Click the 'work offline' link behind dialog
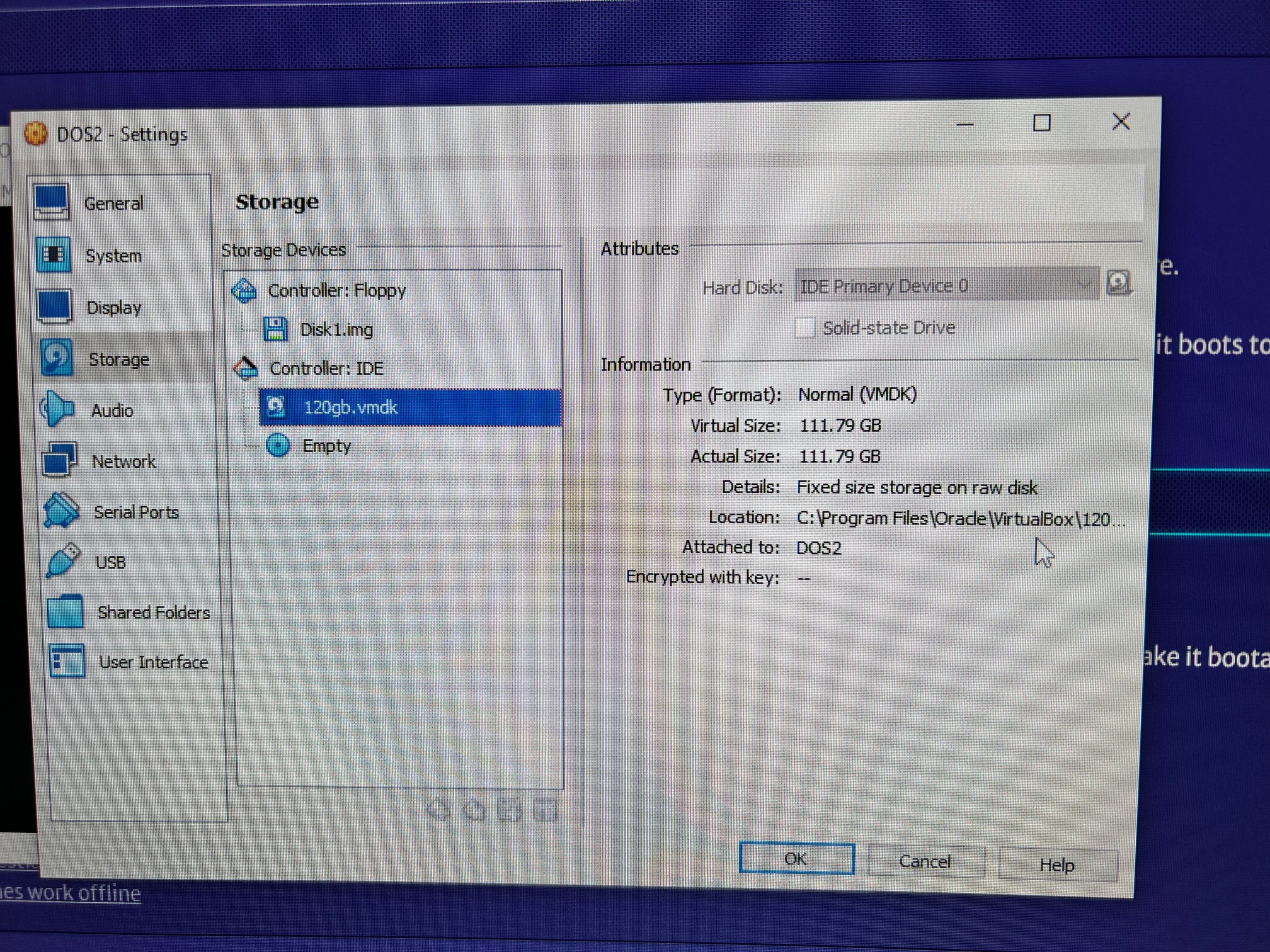This screenshot has width=1270, height=952. 84,893
